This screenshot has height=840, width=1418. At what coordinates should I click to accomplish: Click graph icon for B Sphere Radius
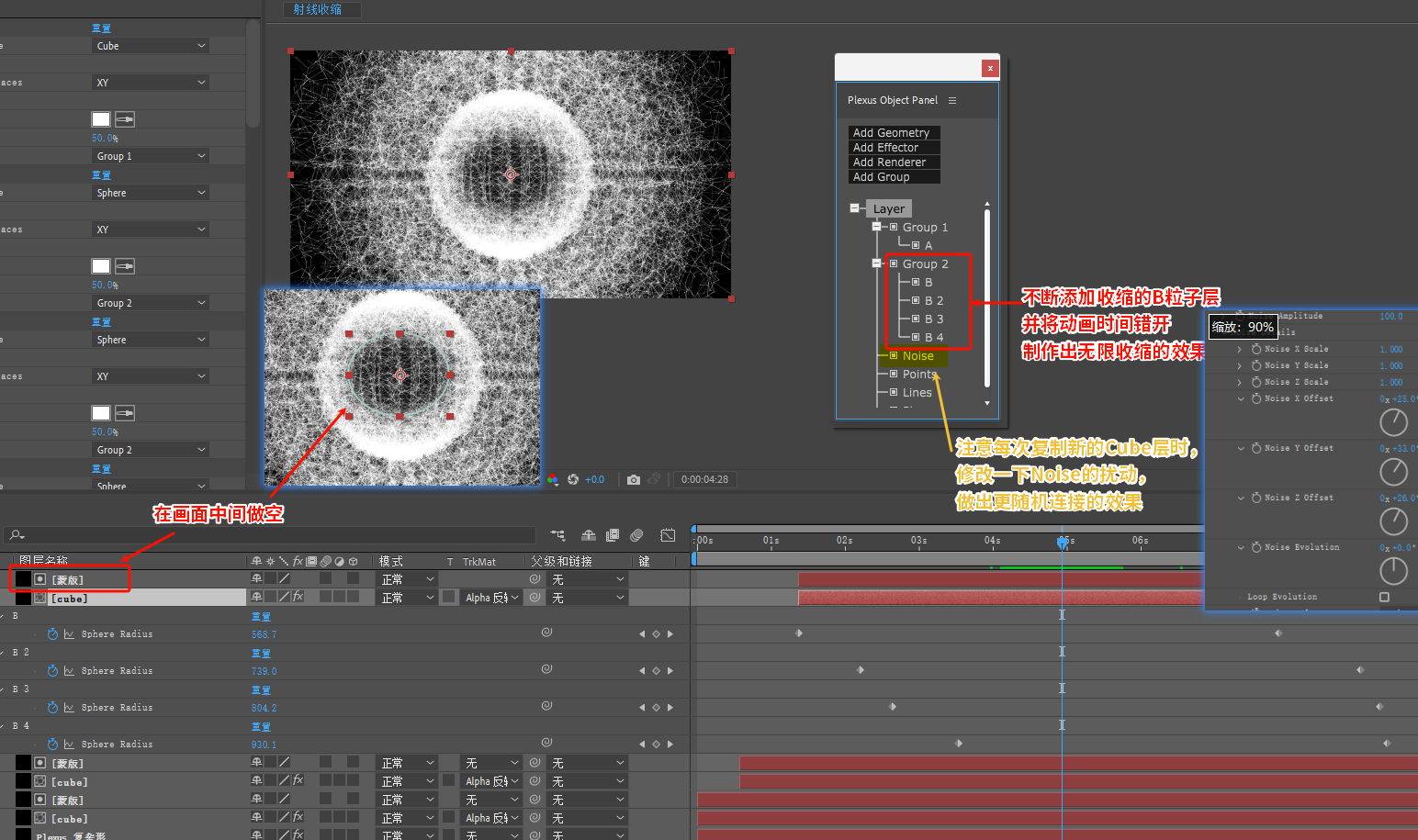click(69, 634)
